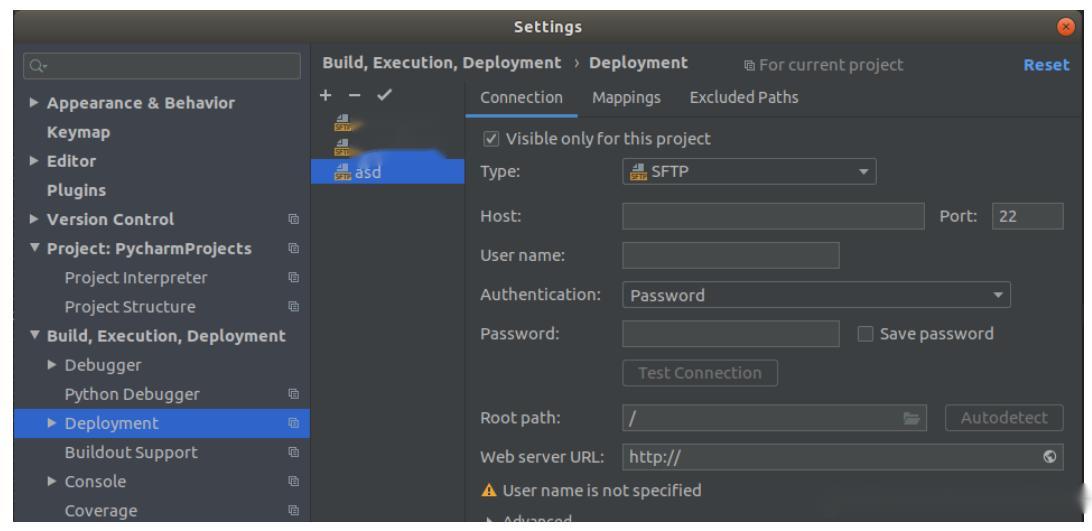Screen dimensions: 1092x531
Task: Open the Excluded Paths tab
Action: click(744, 98)
